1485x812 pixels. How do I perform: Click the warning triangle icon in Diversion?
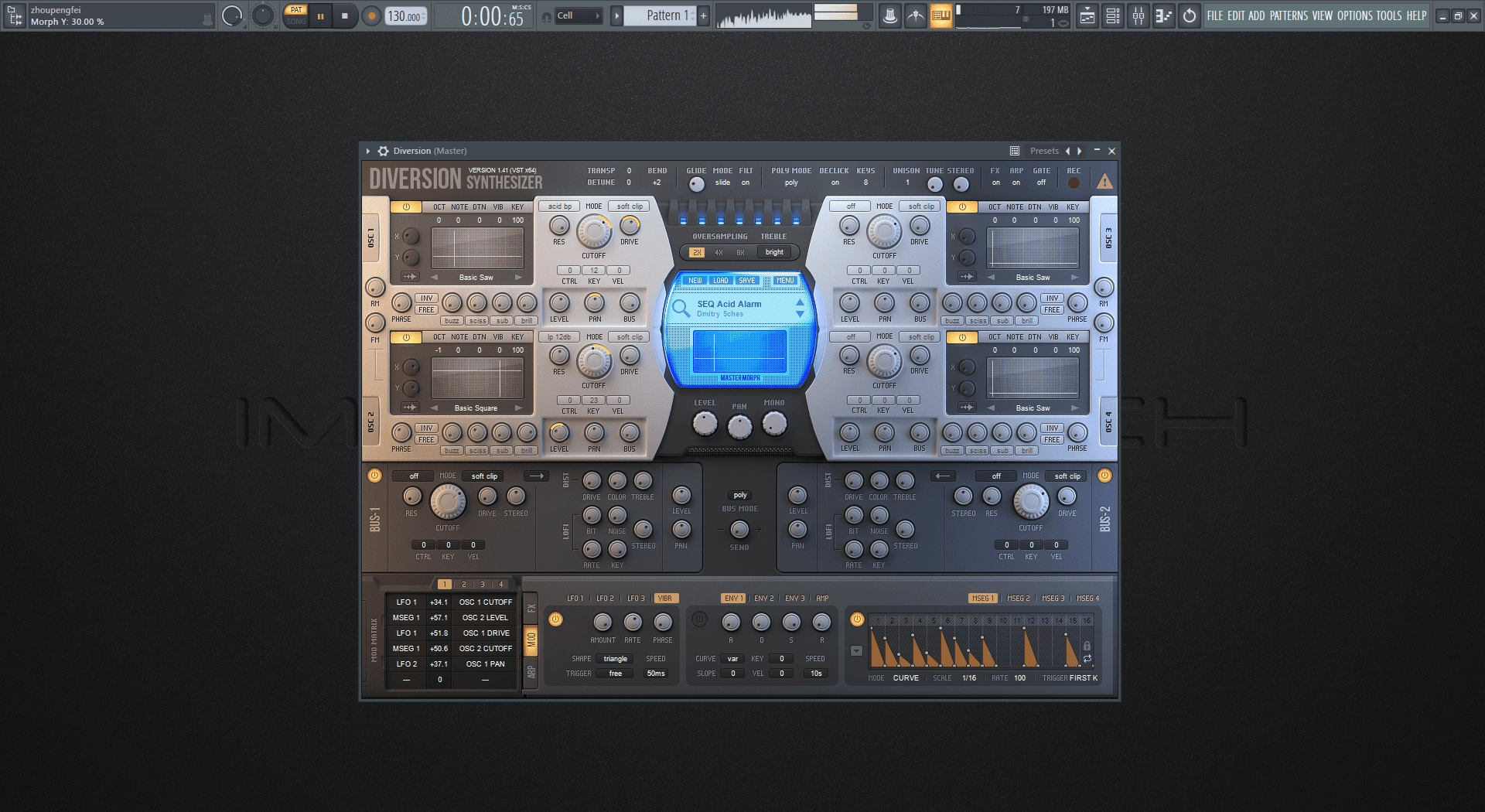(1104, 182)
